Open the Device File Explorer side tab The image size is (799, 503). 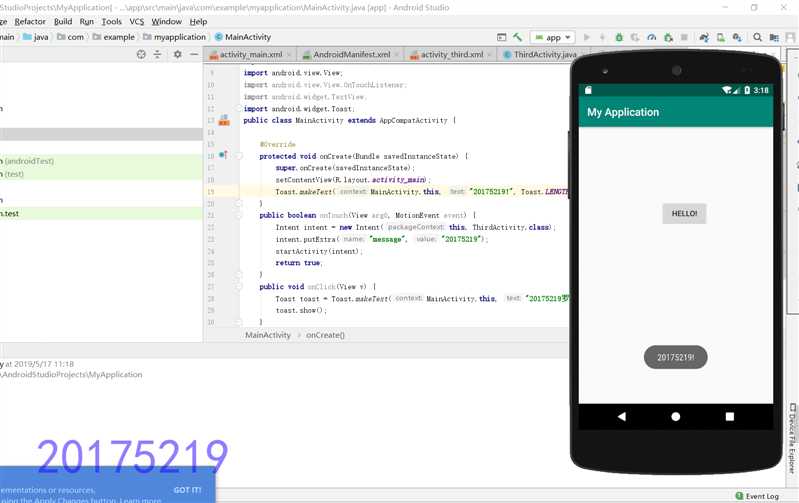792,438
